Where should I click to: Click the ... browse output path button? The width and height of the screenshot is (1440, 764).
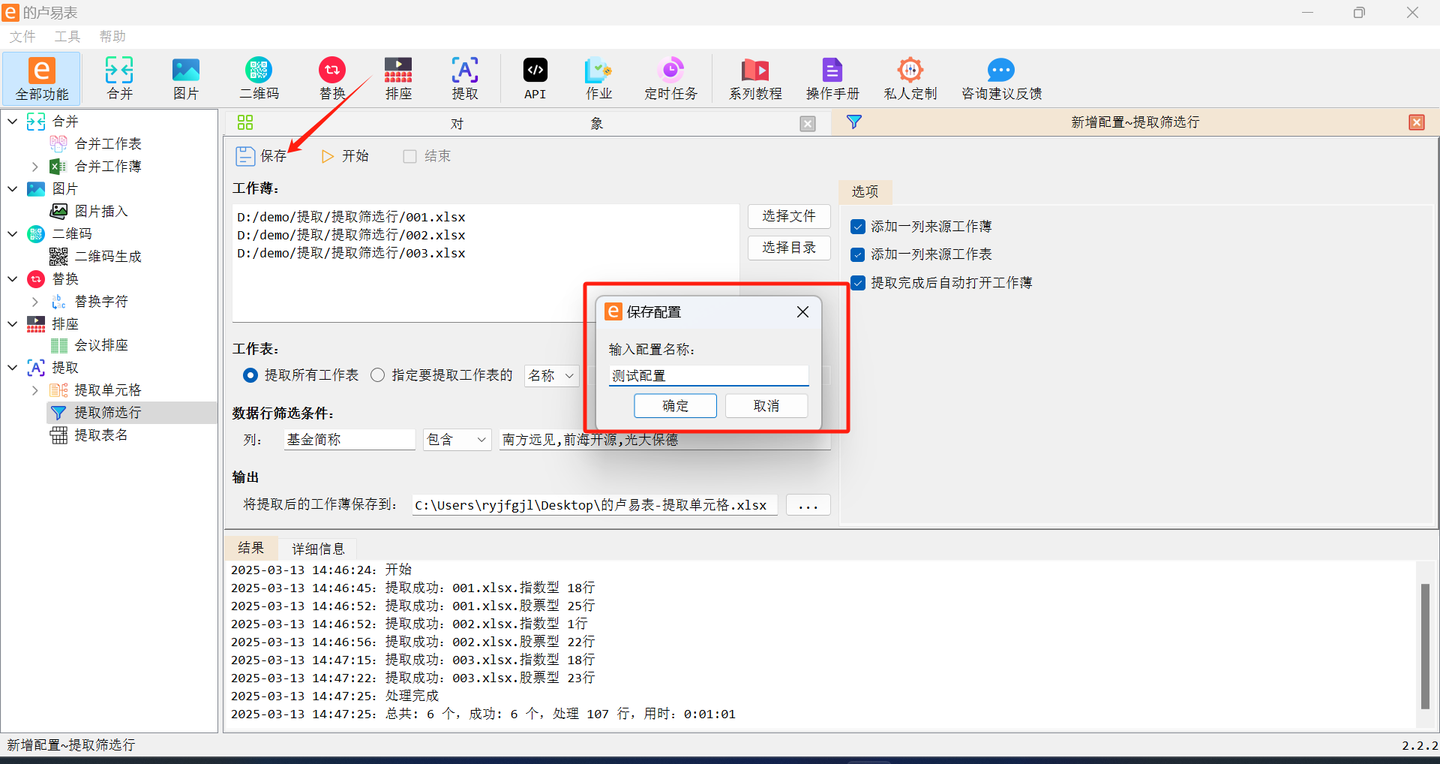[x=808, y=505]
